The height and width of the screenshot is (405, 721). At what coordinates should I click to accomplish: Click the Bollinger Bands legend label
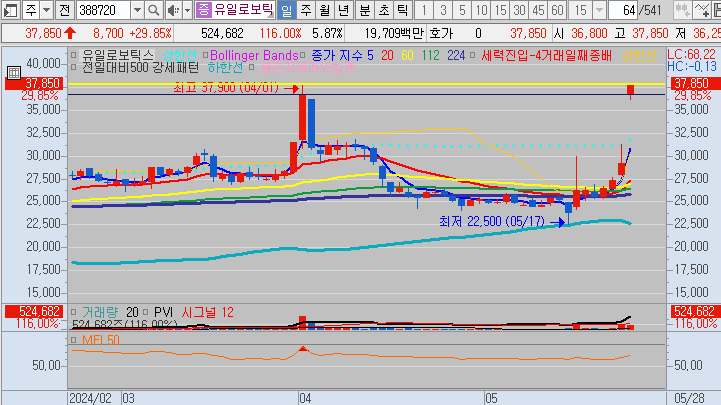(254, 56)
